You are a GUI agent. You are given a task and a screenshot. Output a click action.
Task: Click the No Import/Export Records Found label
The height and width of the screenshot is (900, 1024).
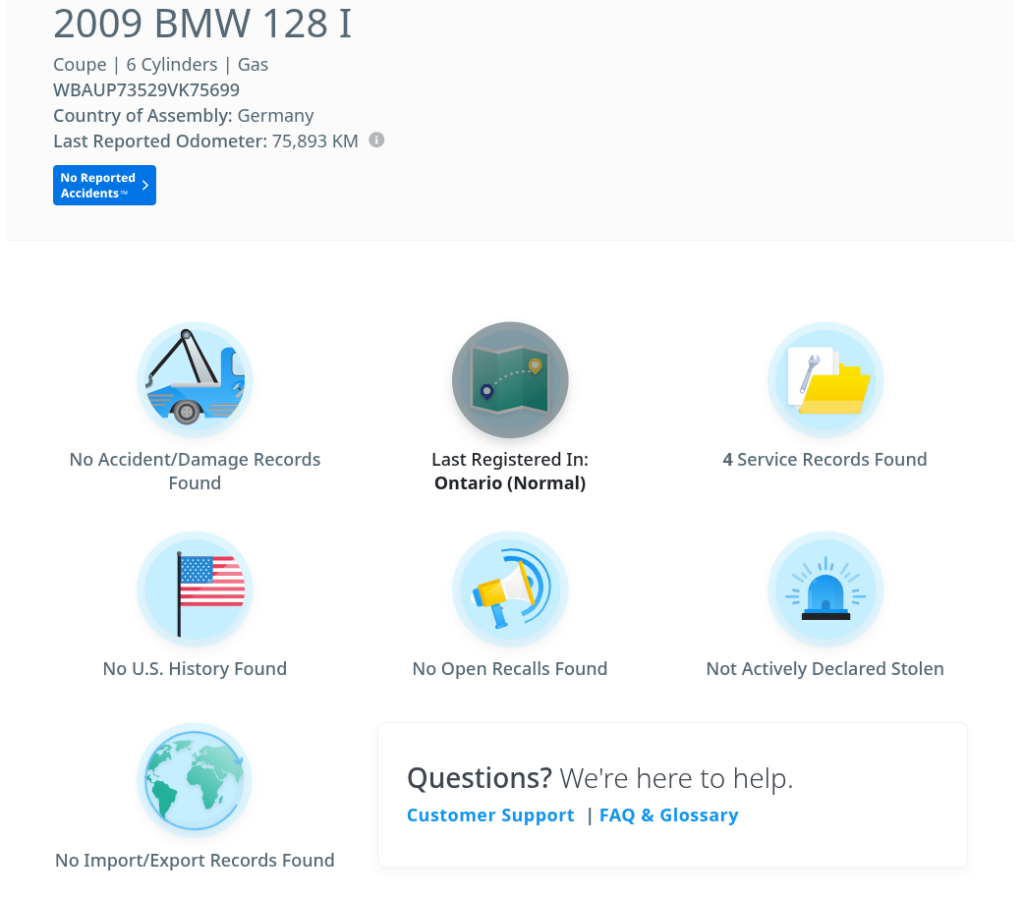pyautogui.click(x=195, y=860)
